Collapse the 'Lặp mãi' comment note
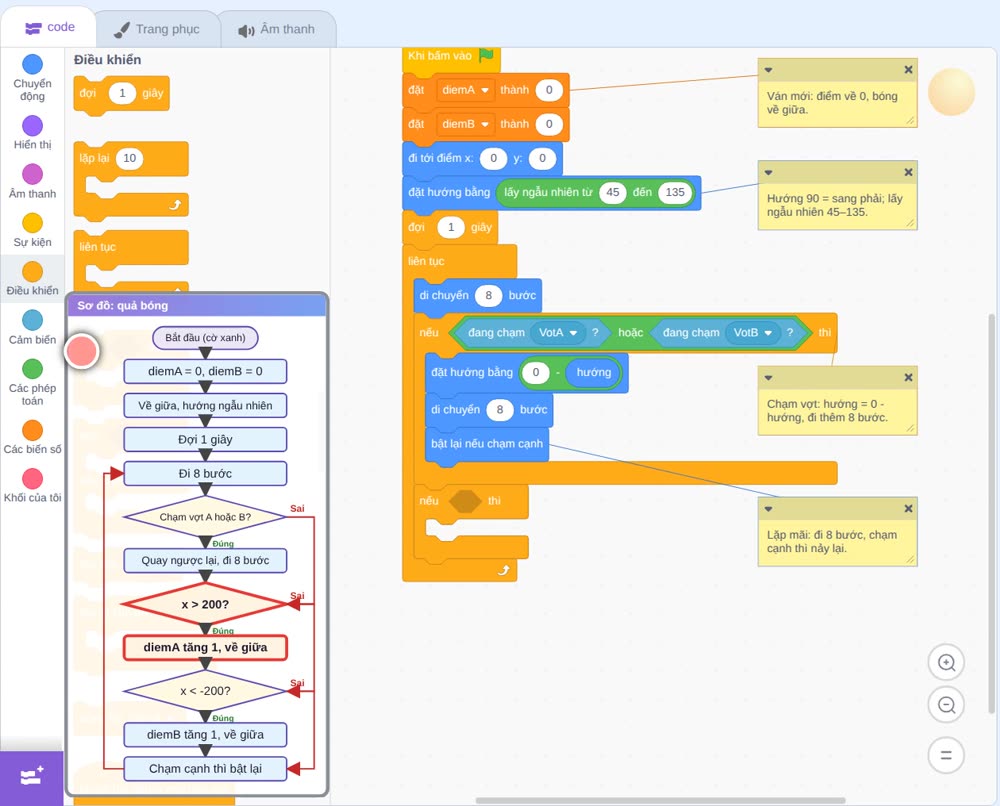This screenshot has width=1000, height=806. click(x=768, y=509)
